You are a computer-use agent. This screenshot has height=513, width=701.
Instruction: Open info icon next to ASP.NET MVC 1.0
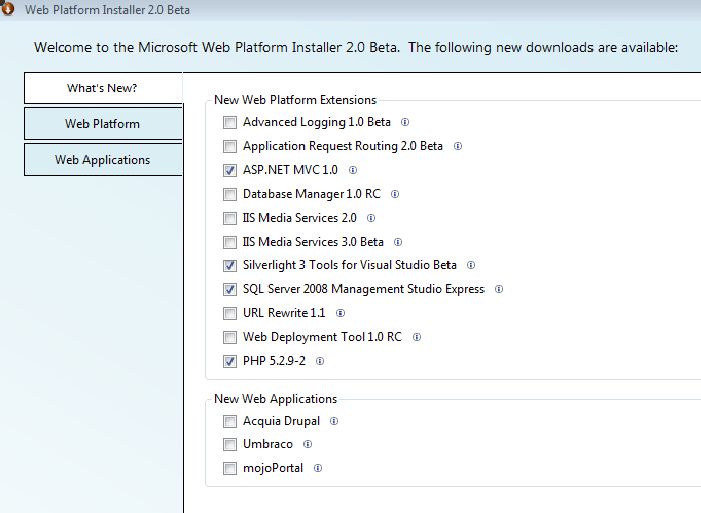click(353, 170)
